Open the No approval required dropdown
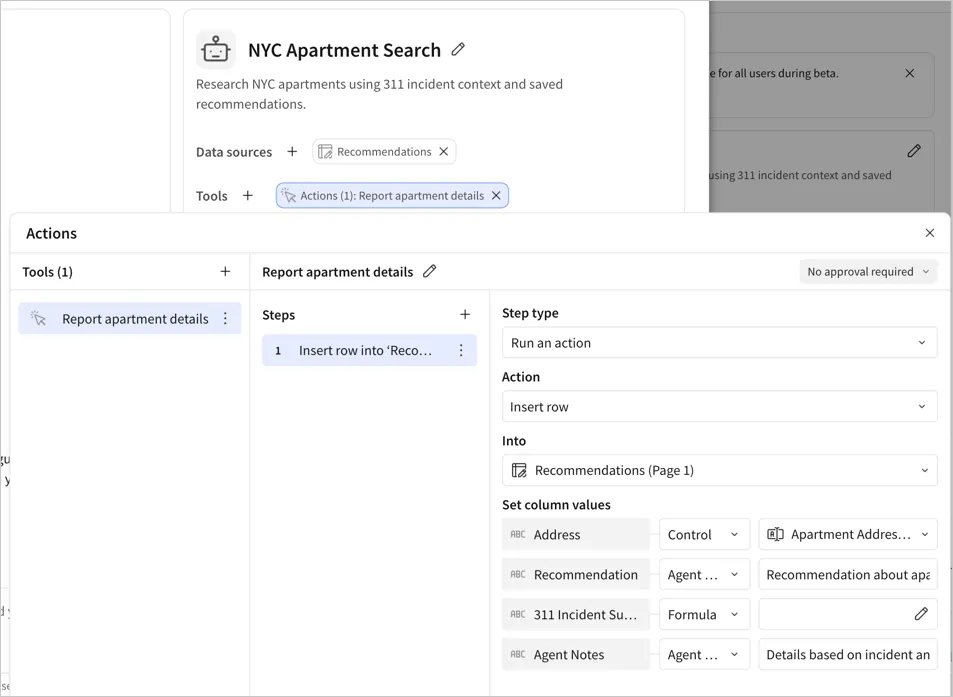 click(x=868, y=272)
